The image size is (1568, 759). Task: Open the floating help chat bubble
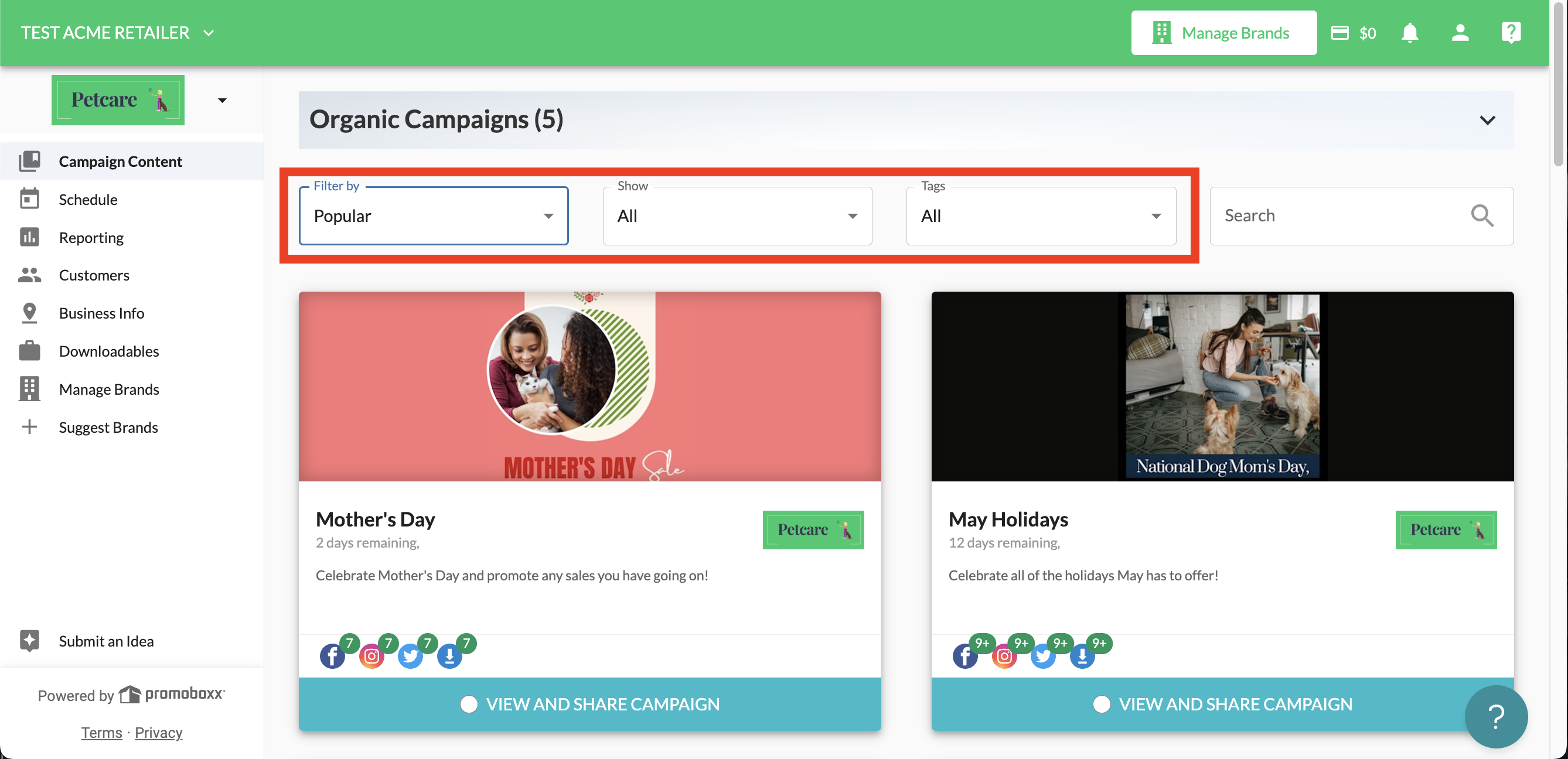click(1495, 717)
